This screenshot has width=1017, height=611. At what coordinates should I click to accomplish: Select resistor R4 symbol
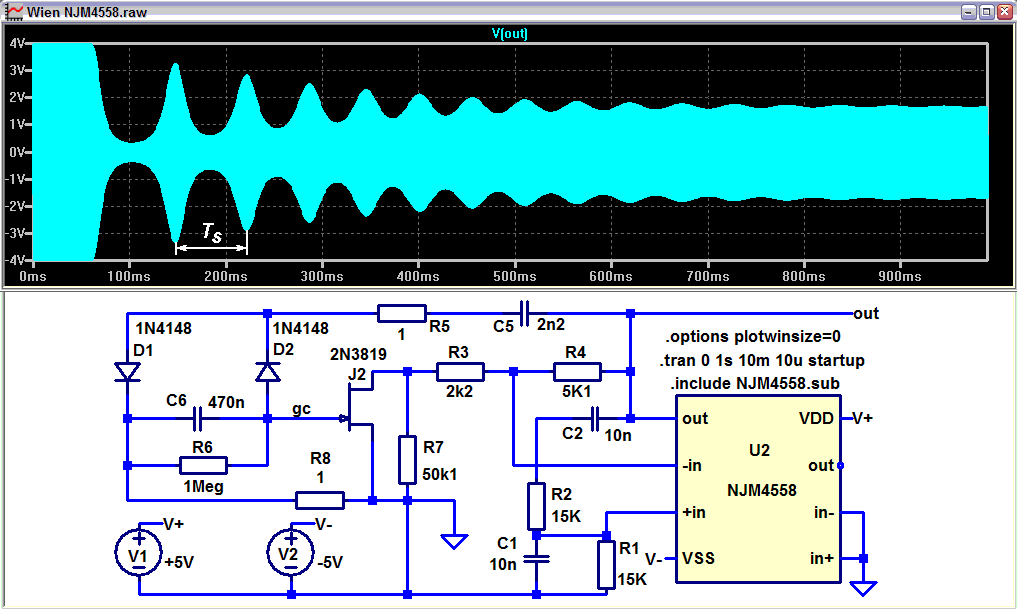(577, 372)
